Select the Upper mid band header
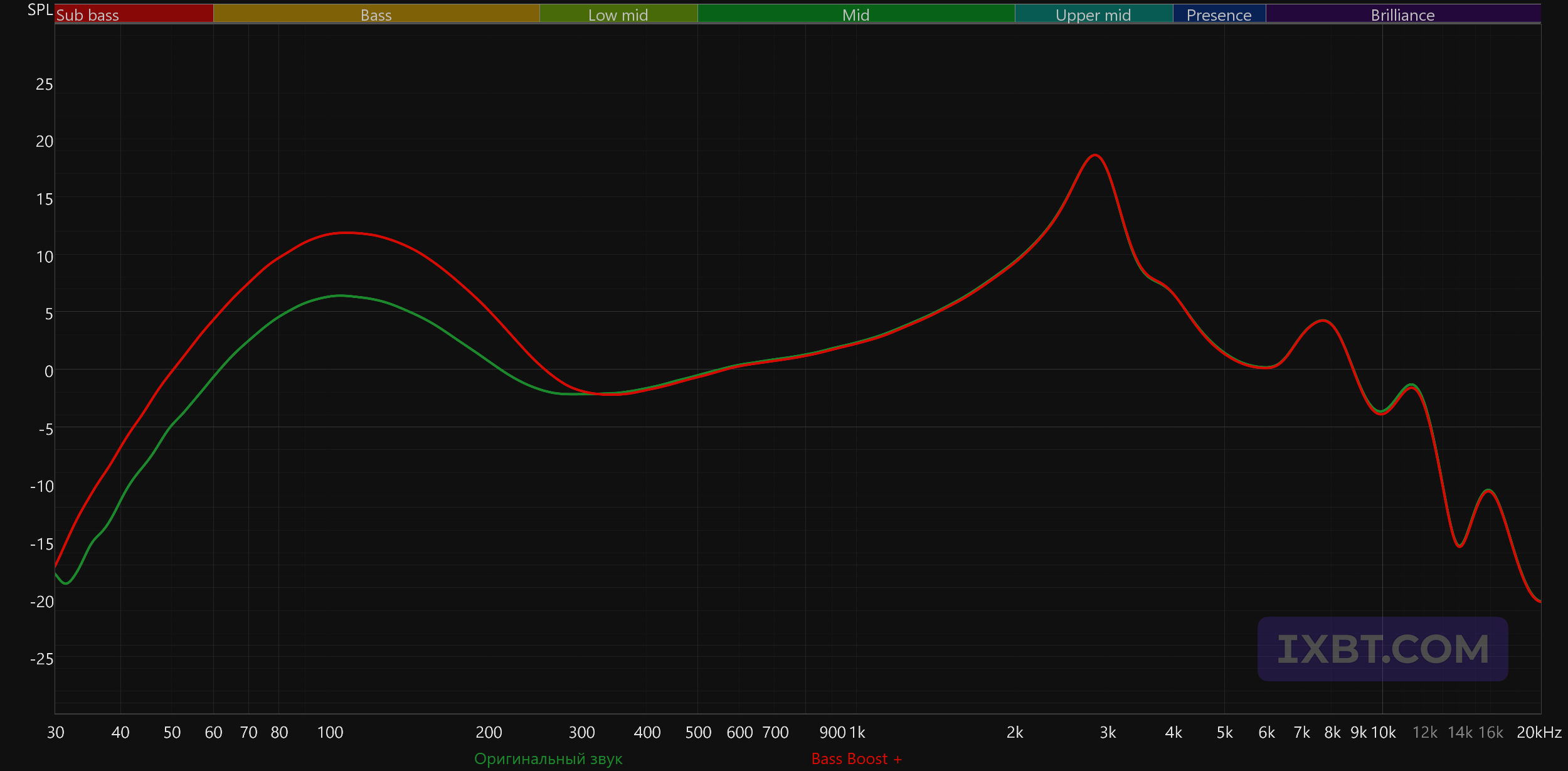Viewport: 1568px width, 771px height. point(1093,14)
